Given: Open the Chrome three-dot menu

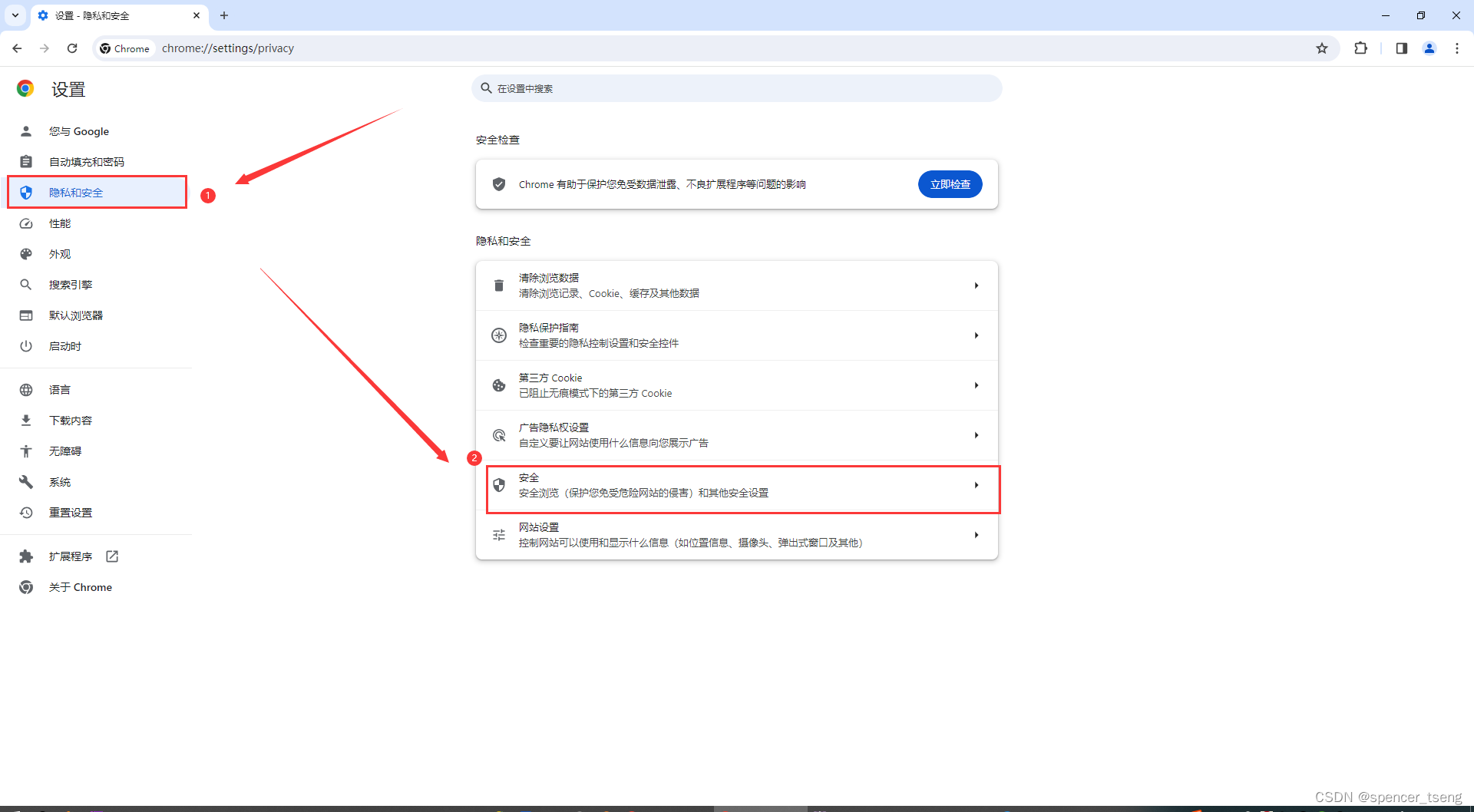Looking at the screenshot, I should point(1457,48).
